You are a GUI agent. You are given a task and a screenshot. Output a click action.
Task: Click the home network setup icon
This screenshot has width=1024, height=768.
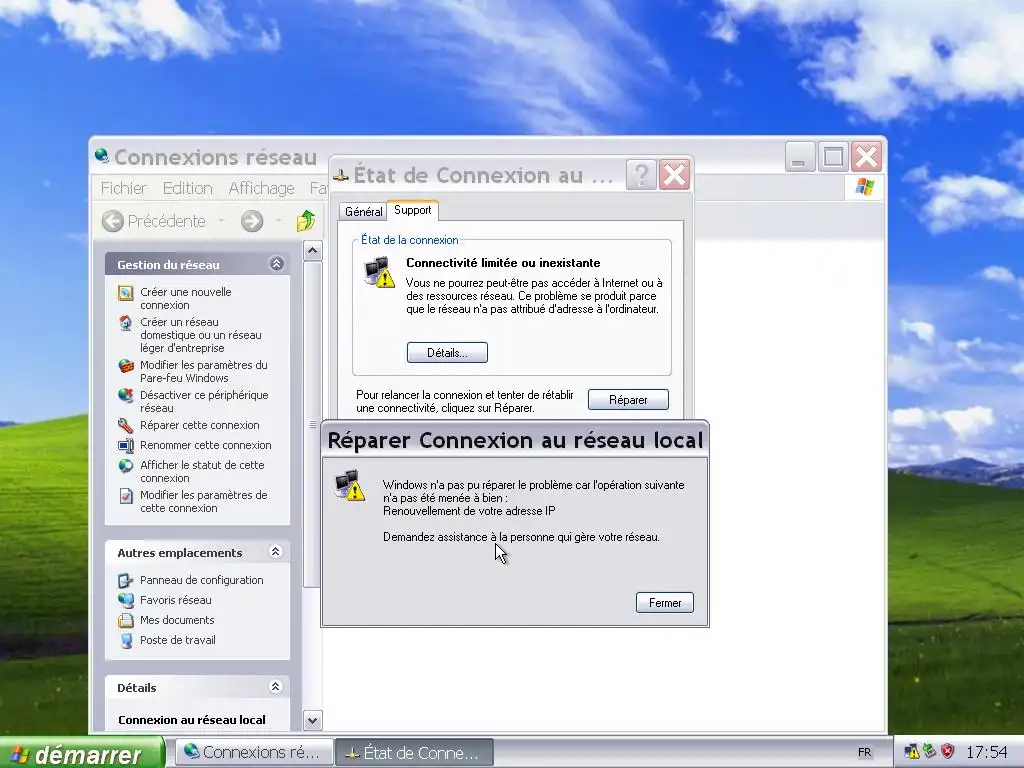tap(125, 323)
